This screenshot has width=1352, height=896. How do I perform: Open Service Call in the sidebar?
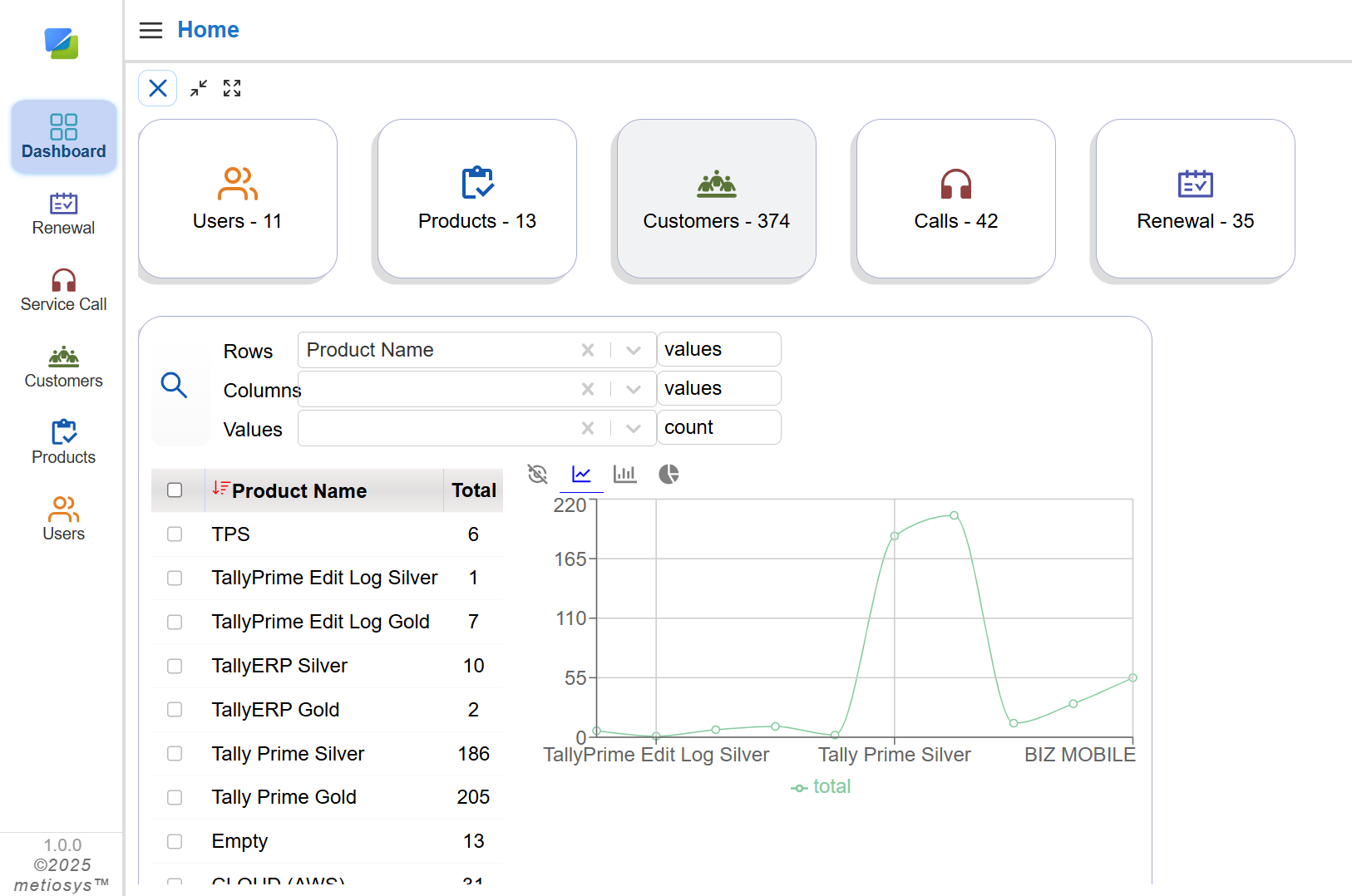tap(63, 290)
